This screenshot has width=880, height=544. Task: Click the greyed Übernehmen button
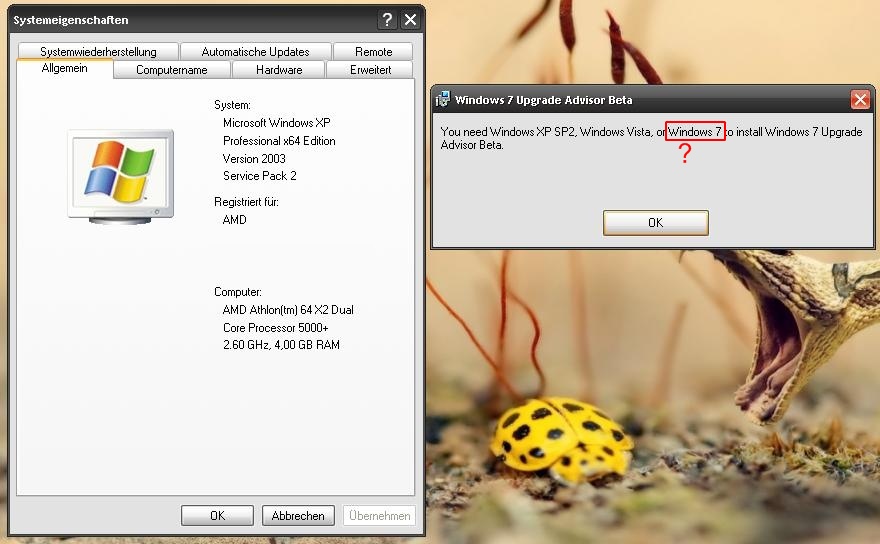(x=379, y=515)
